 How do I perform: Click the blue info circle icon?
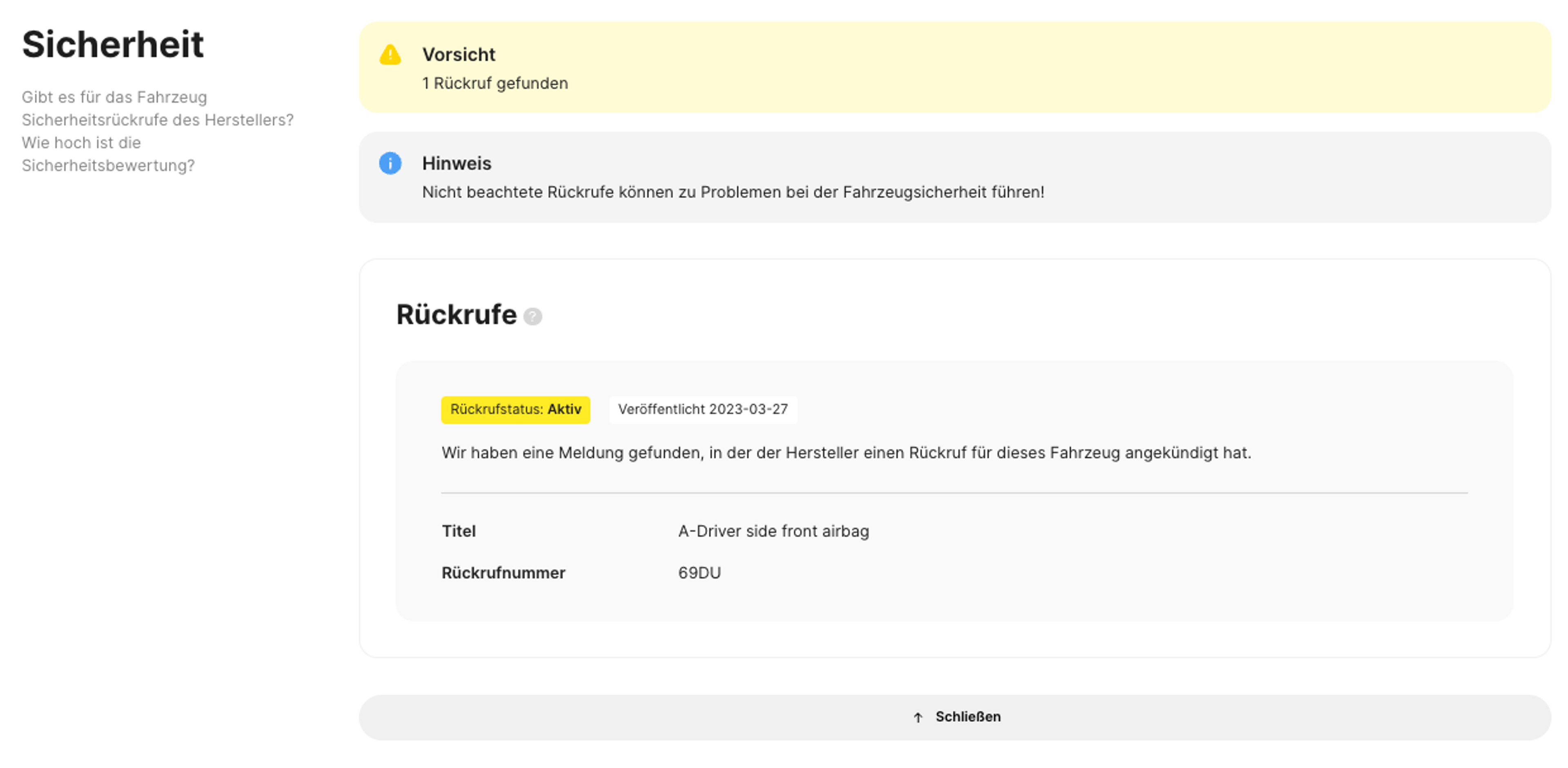[390, 163]
